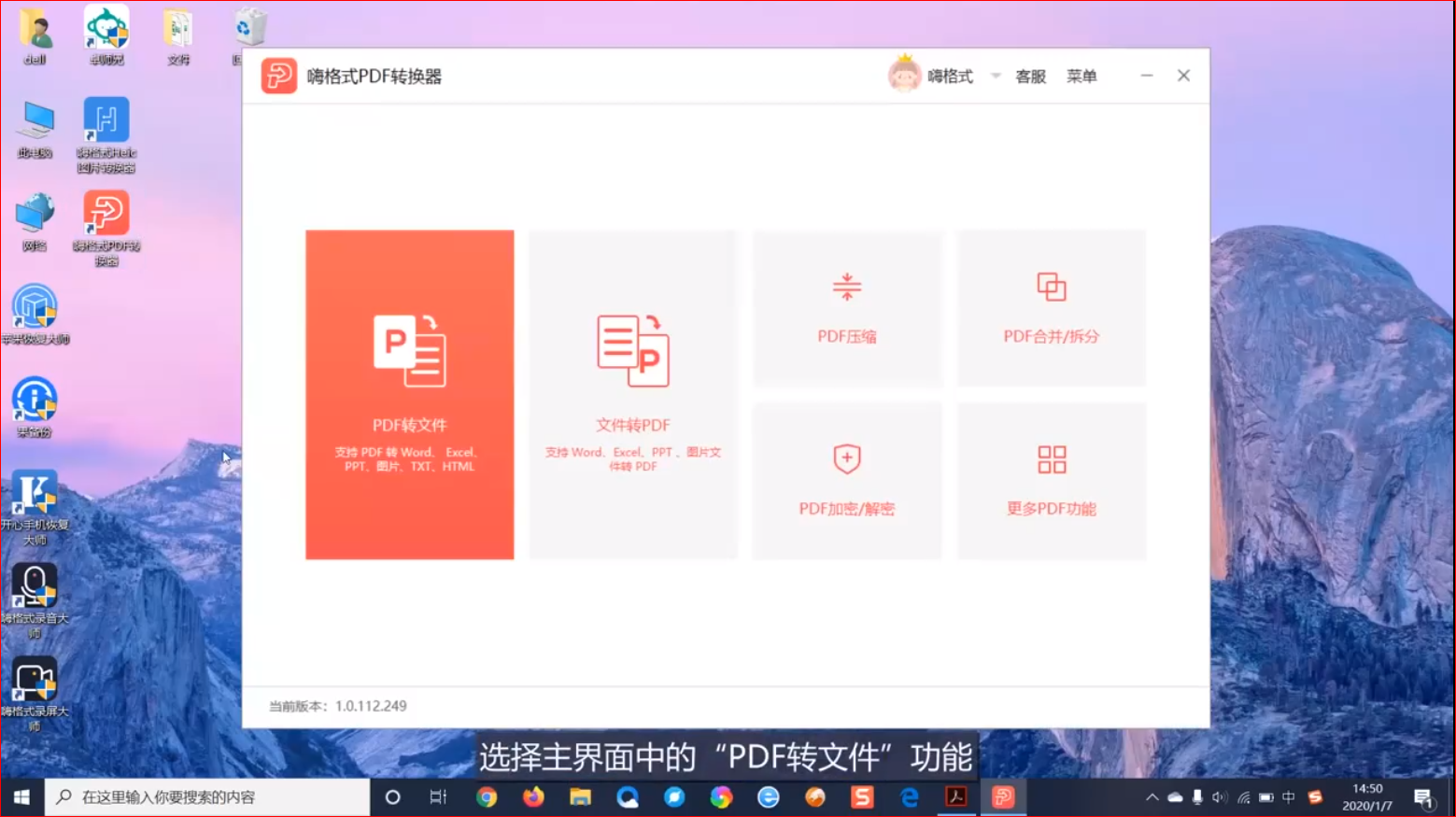The width and height of the screenshot is (1456, 817).
Task: Click the 嗨格式PDF转换器 taskbar button
Action: (x=1003, y=796)
